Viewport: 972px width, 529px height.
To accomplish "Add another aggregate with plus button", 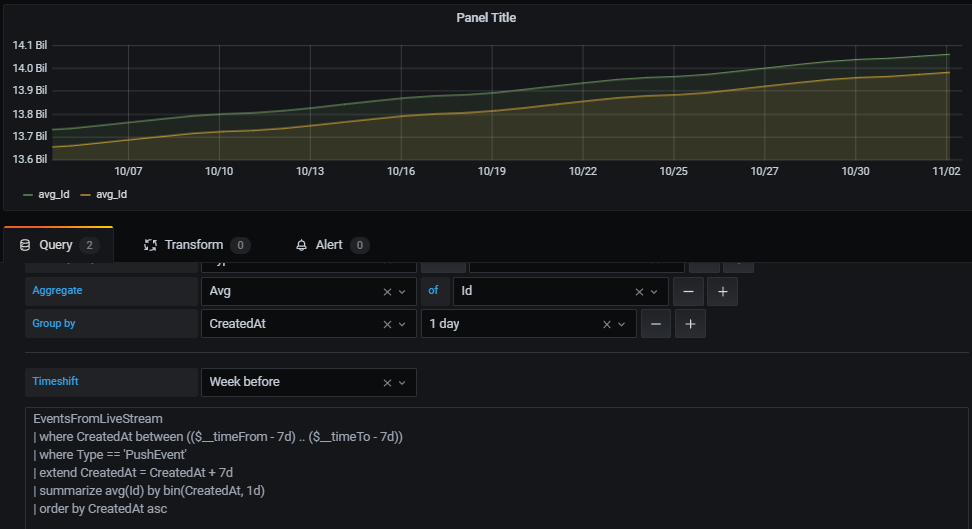I will 723,291.
